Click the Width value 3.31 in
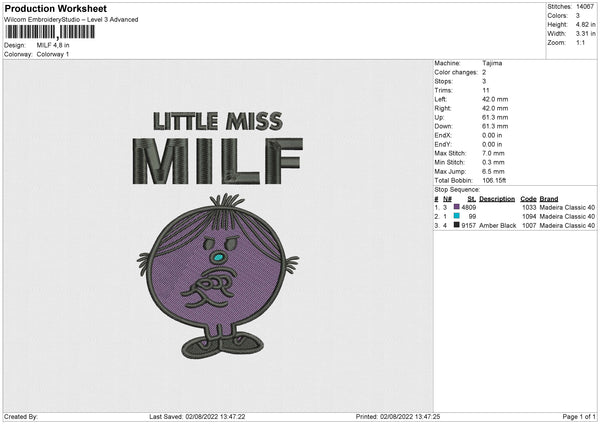600x424 pixels. [x=585, y=34]
